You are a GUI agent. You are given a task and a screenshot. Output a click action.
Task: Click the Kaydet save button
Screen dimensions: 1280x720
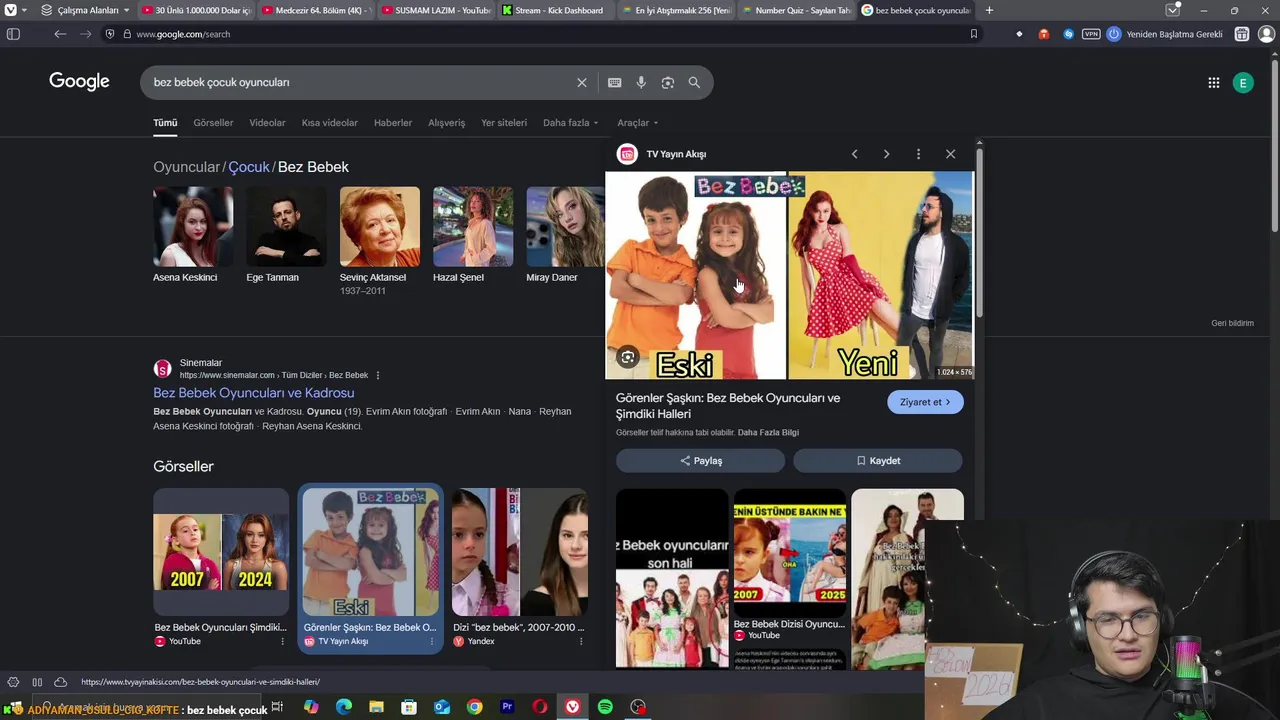[878, 461]
